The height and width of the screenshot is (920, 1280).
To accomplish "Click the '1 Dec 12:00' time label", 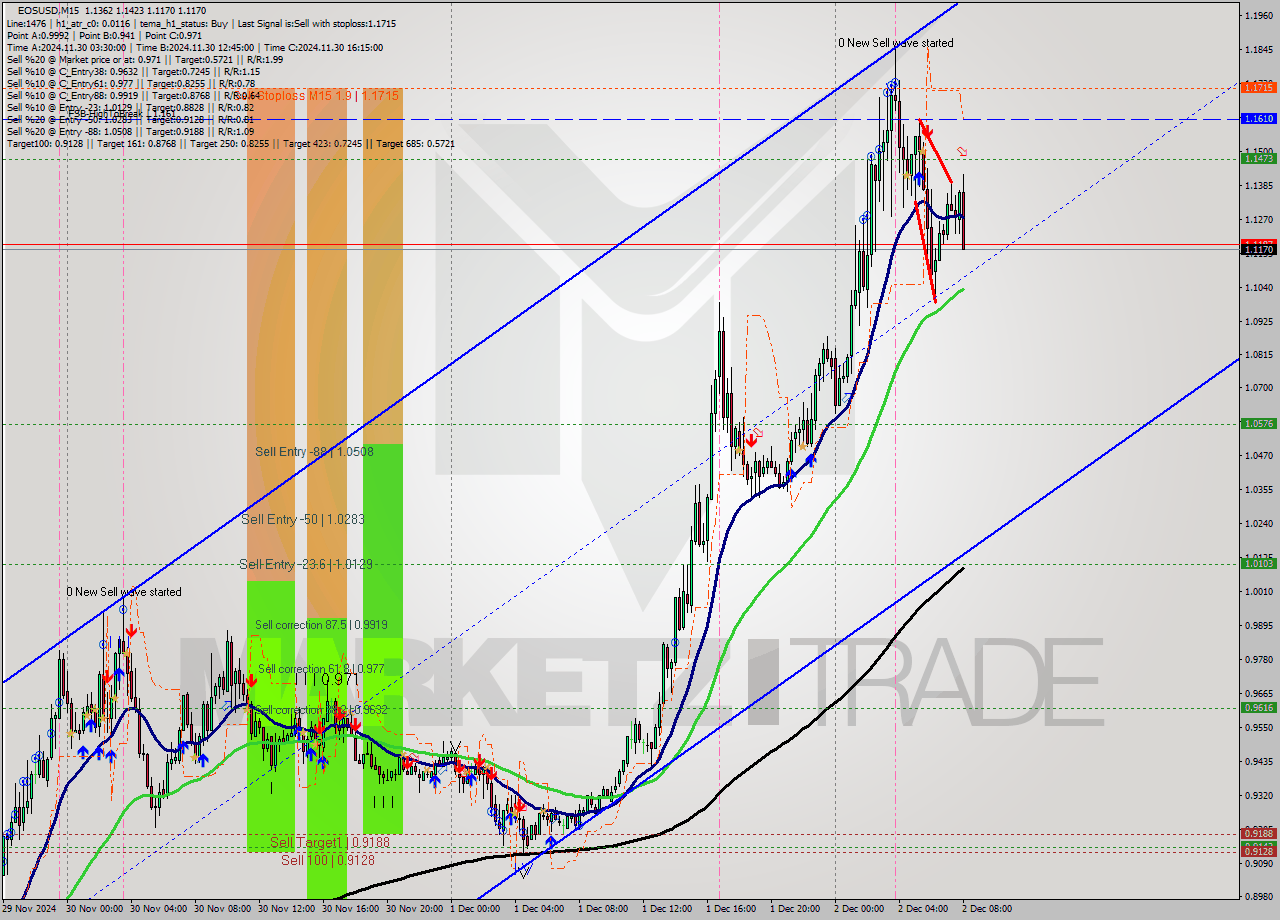I will click(x=667, y=909).
